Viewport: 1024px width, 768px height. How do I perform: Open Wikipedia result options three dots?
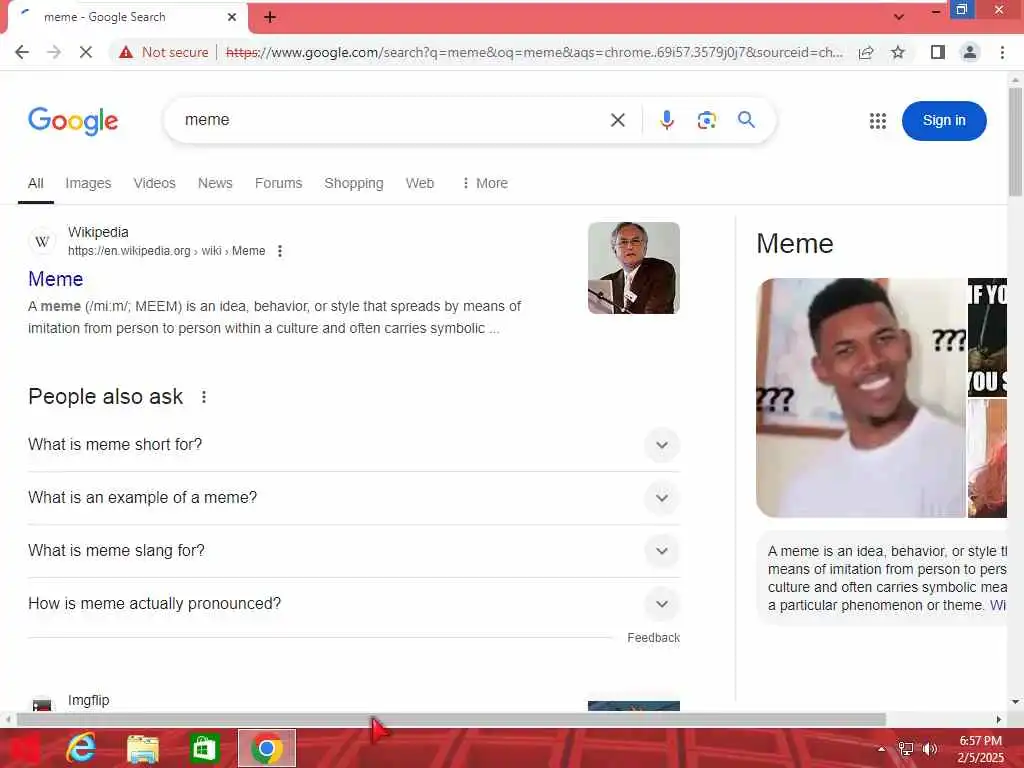[x=280, y=251]
